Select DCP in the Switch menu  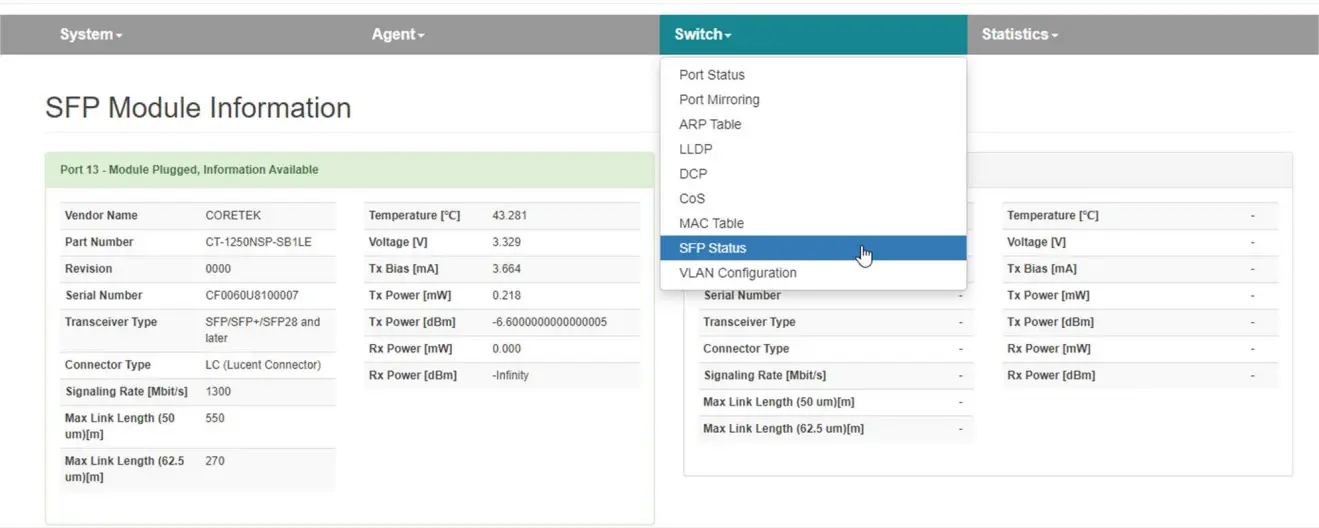tap(813, 174)
